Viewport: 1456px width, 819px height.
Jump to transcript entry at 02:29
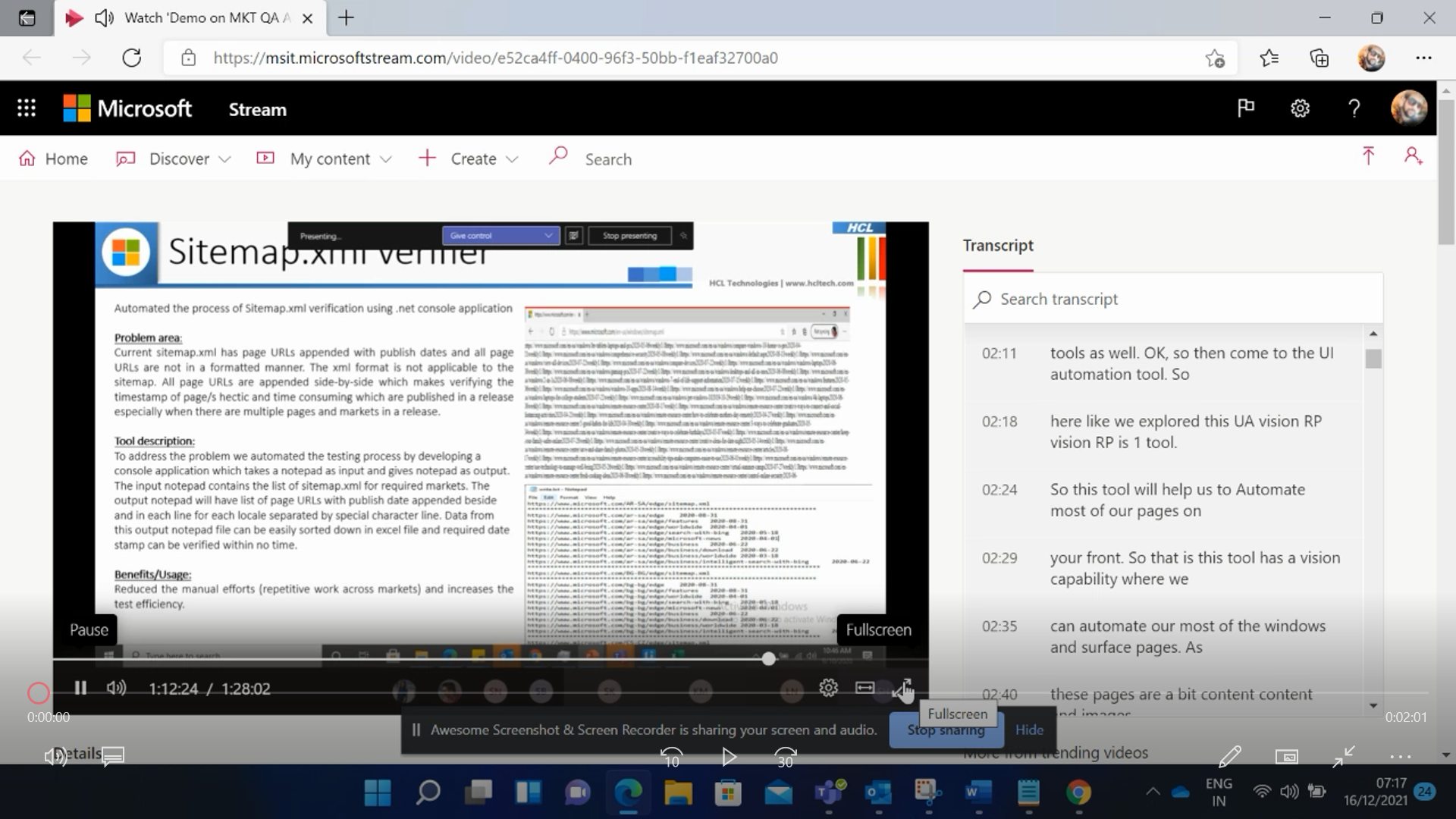pyautogui.click(x=1164, y=568)
